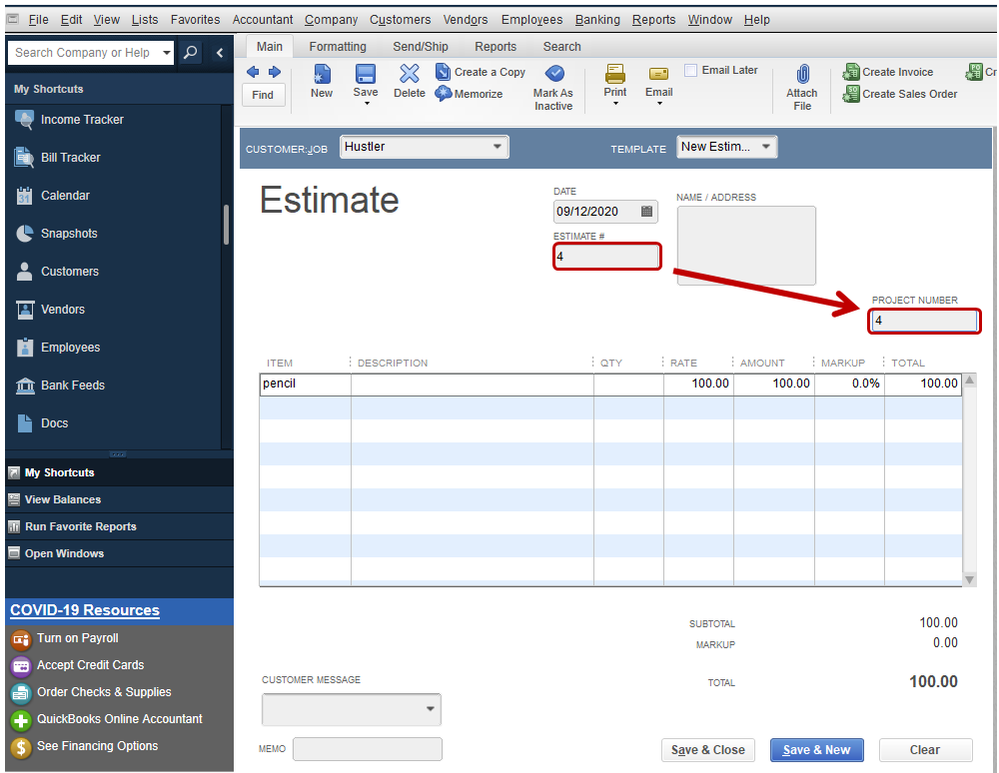Open the date calendar picker
This screenshot has width=999, height=773.
click(646, 212)
